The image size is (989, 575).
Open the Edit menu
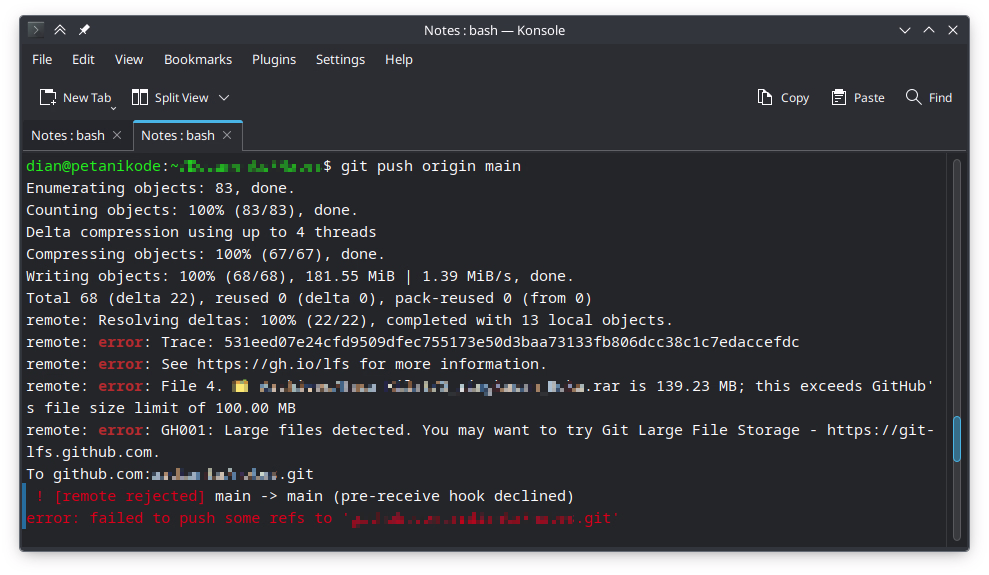pyautogui.click(x=83, y=59)
